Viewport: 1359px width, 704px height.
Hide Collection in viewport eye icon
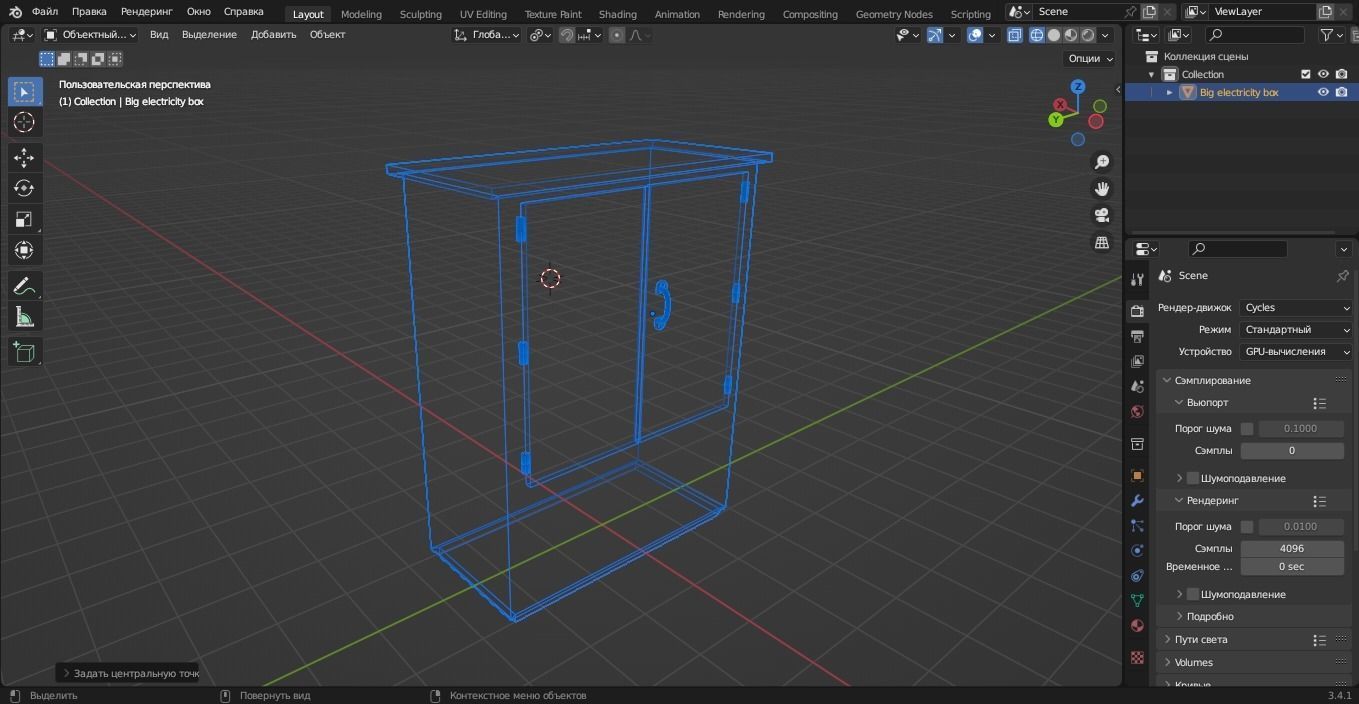1323,74
